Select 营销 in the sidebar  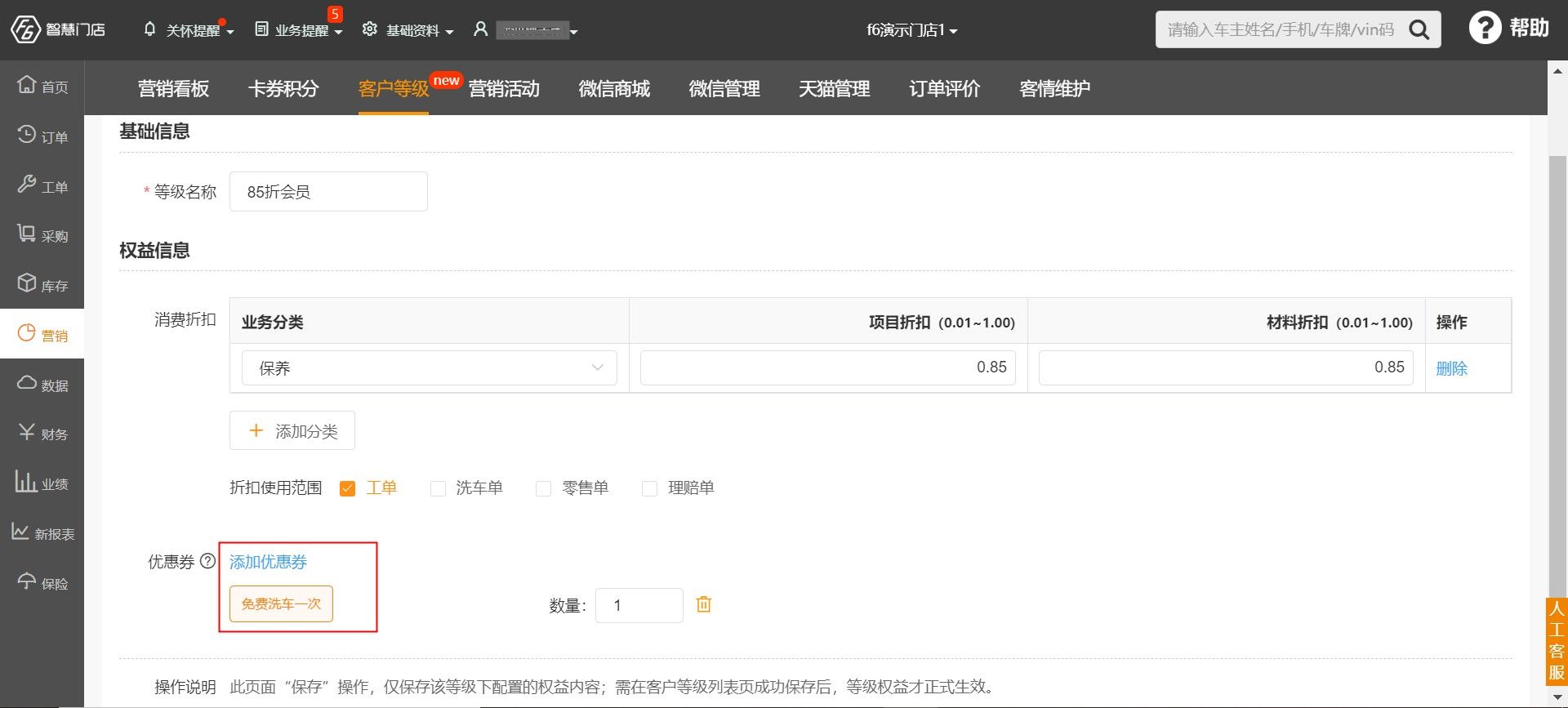point(42,334)
